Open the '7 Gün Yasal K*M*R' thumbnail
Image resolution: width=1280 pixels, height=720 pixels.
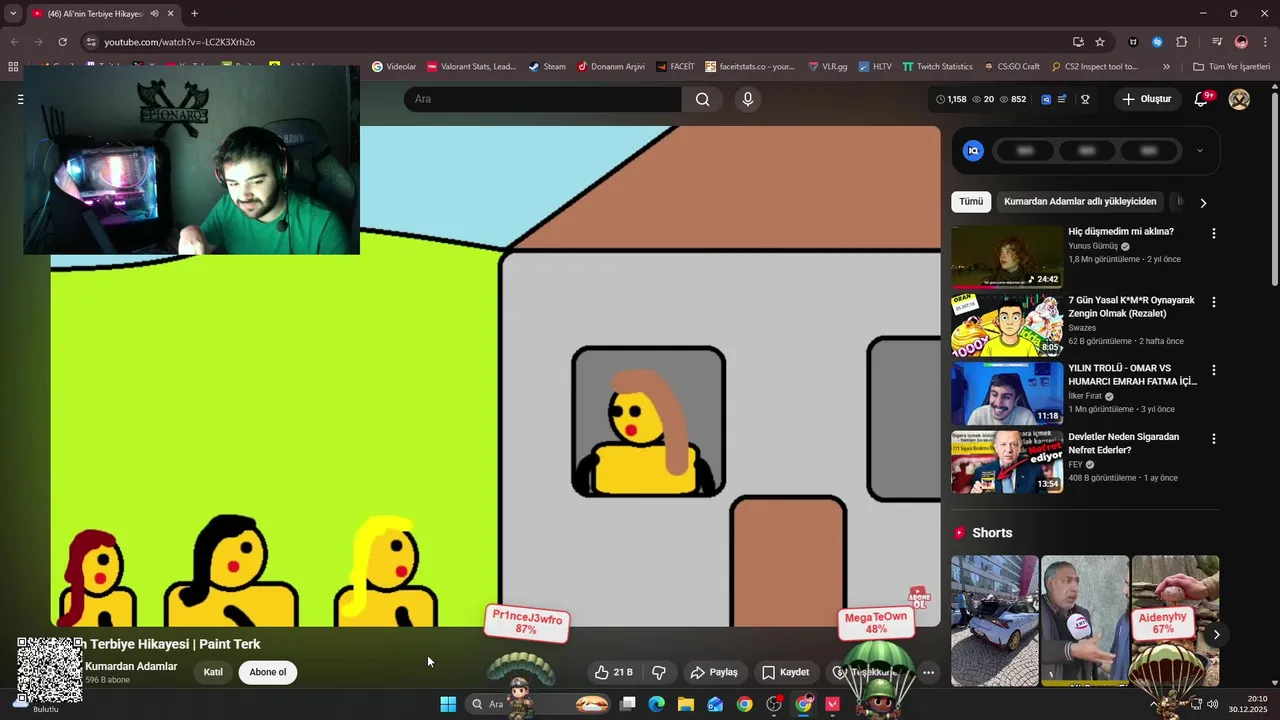pos(1006,325)
